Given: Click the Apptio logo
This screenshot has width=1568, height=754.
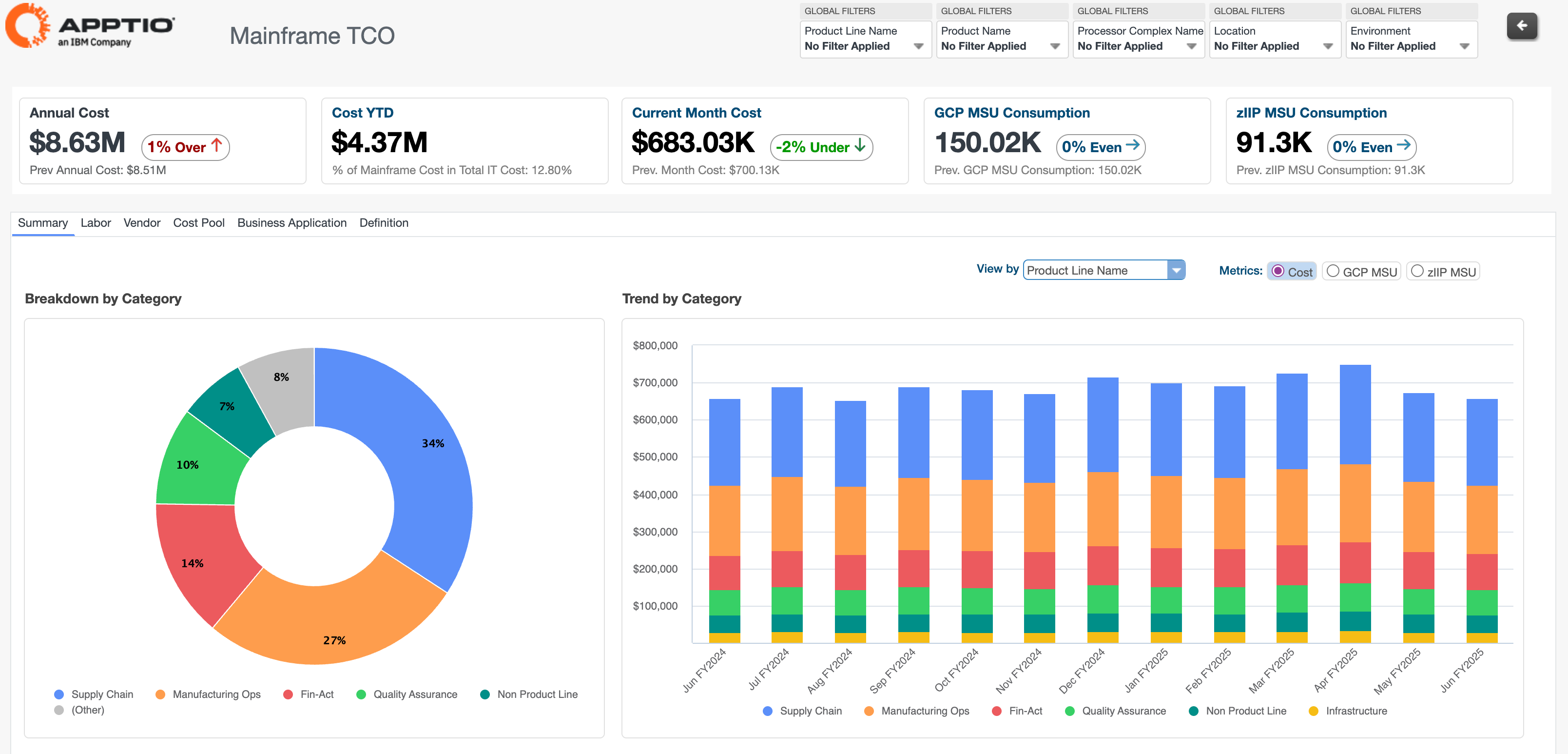Looking at the screenshot, I should point(90,26).
